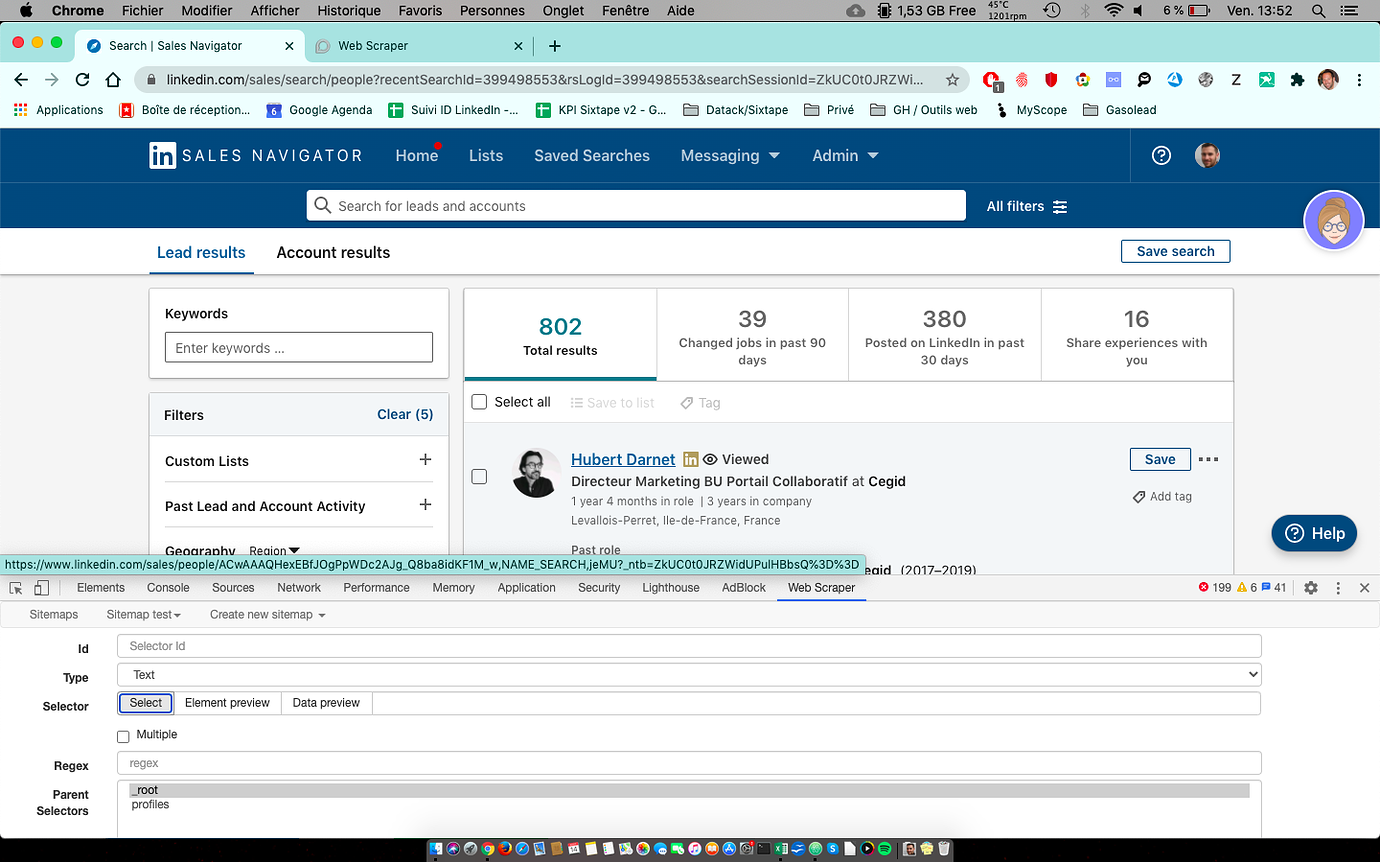Go to Lists in Sales Navigator
The image size is (1380, 862).
pyautogui.click(x=486, y=155)
